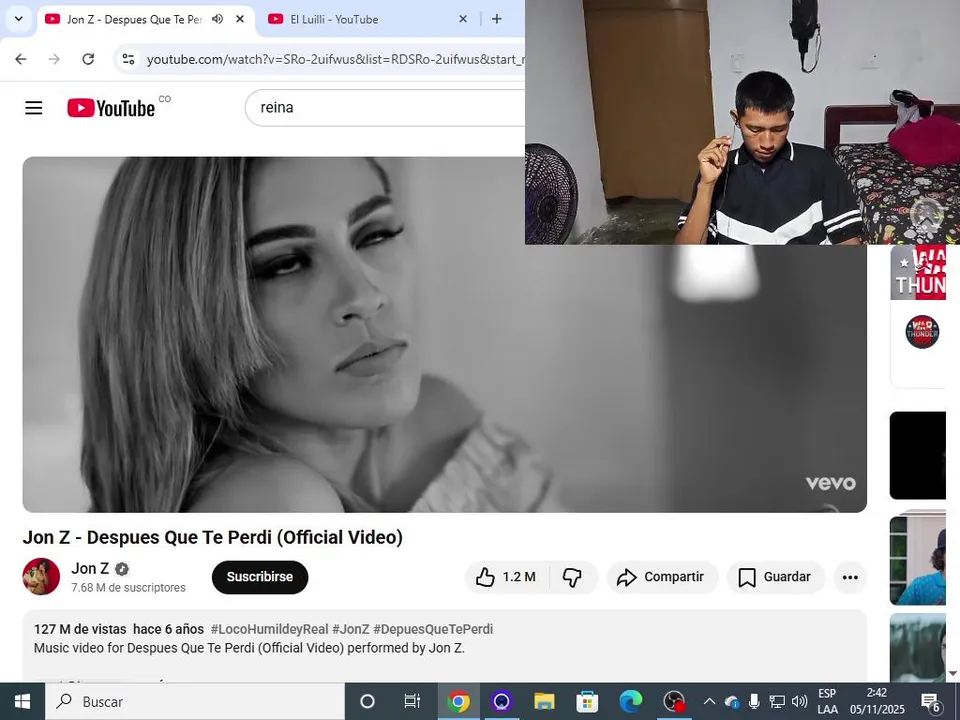Click the taskbar Buscar search box
This screenshot has height=720, width=960.
pyautogui.click(x=195, y=702)
